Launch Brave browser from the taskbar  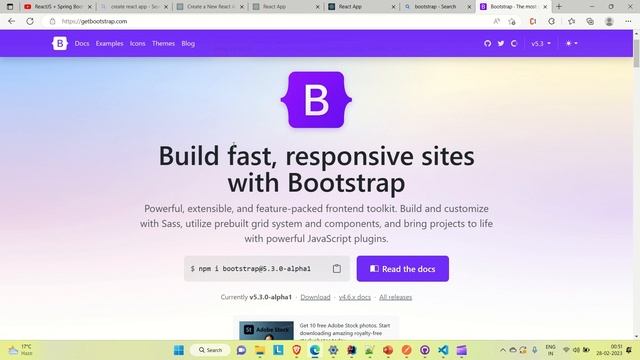pyautogui.click(x=297, y=350)
